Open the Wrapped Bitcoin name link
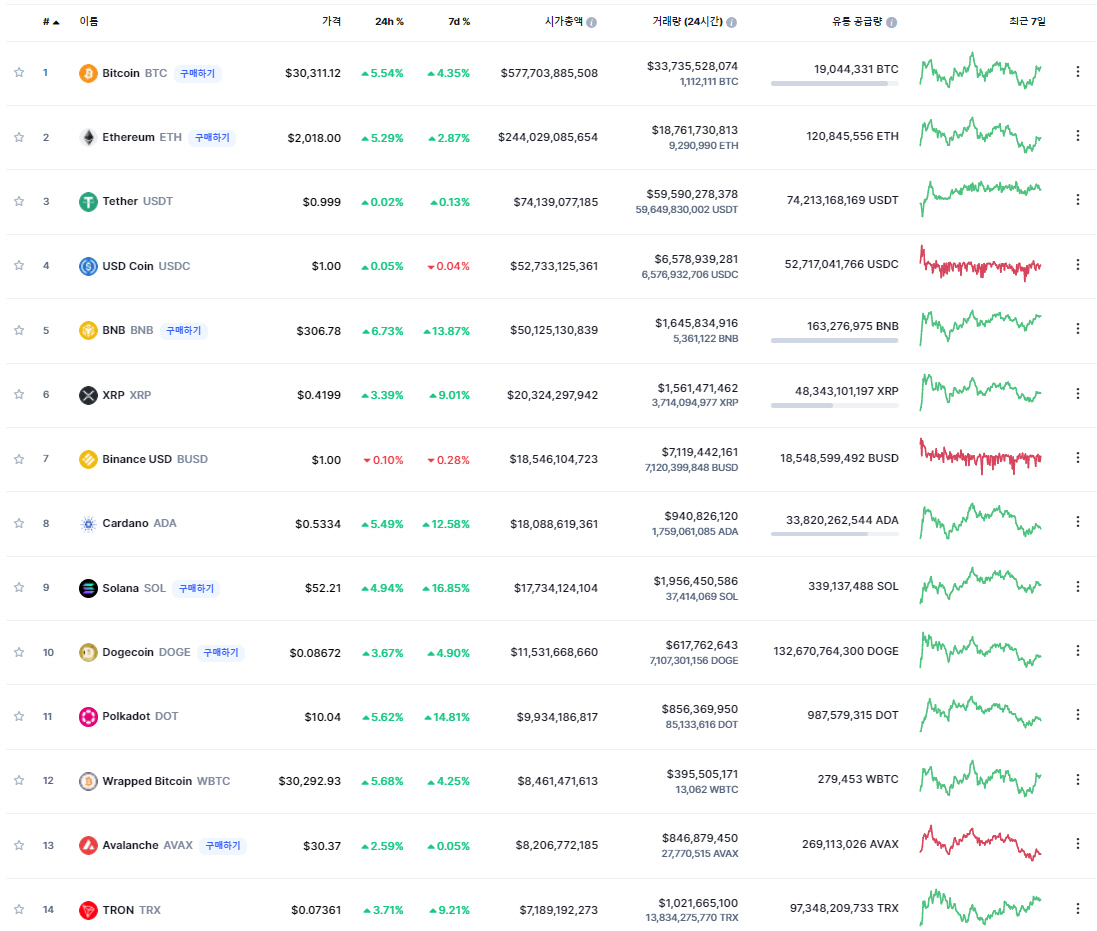The width and height of the screenshot is (1097, 931). click(147, 781)
